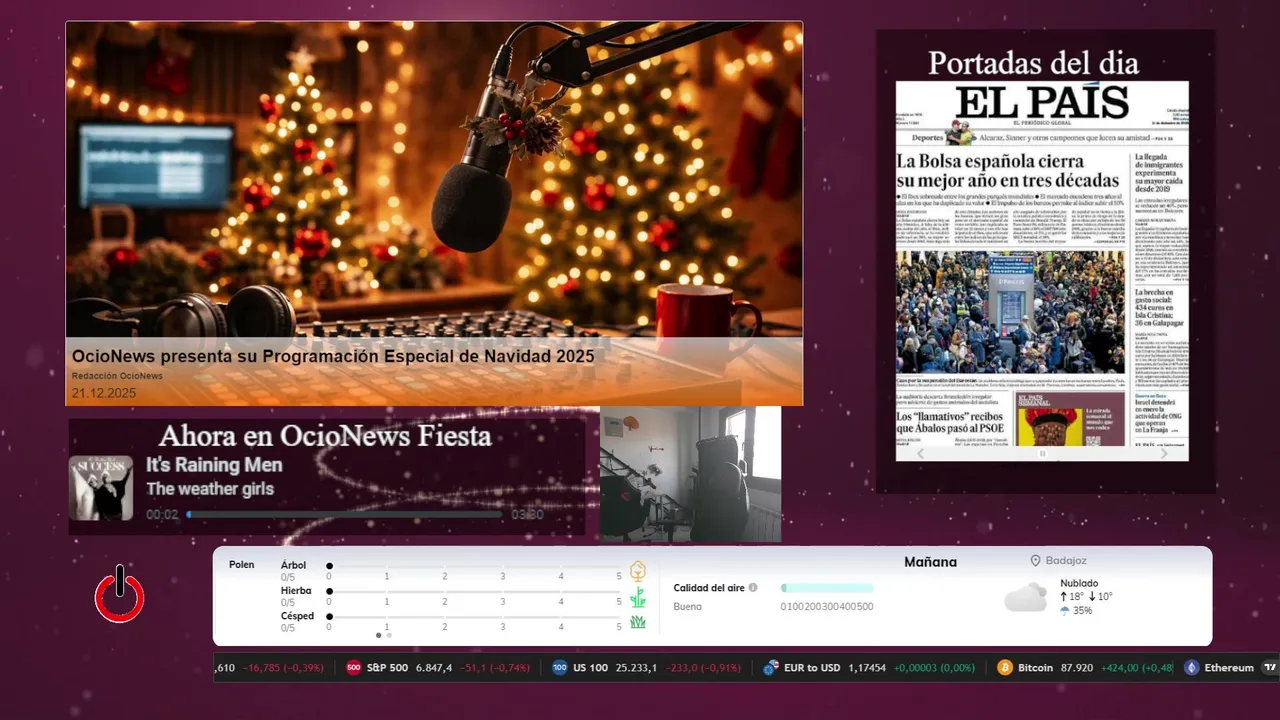This screenshot has height=720, width=1280.
Task: Go to previous front page with left chevron
Action: [x=921, y=453]
